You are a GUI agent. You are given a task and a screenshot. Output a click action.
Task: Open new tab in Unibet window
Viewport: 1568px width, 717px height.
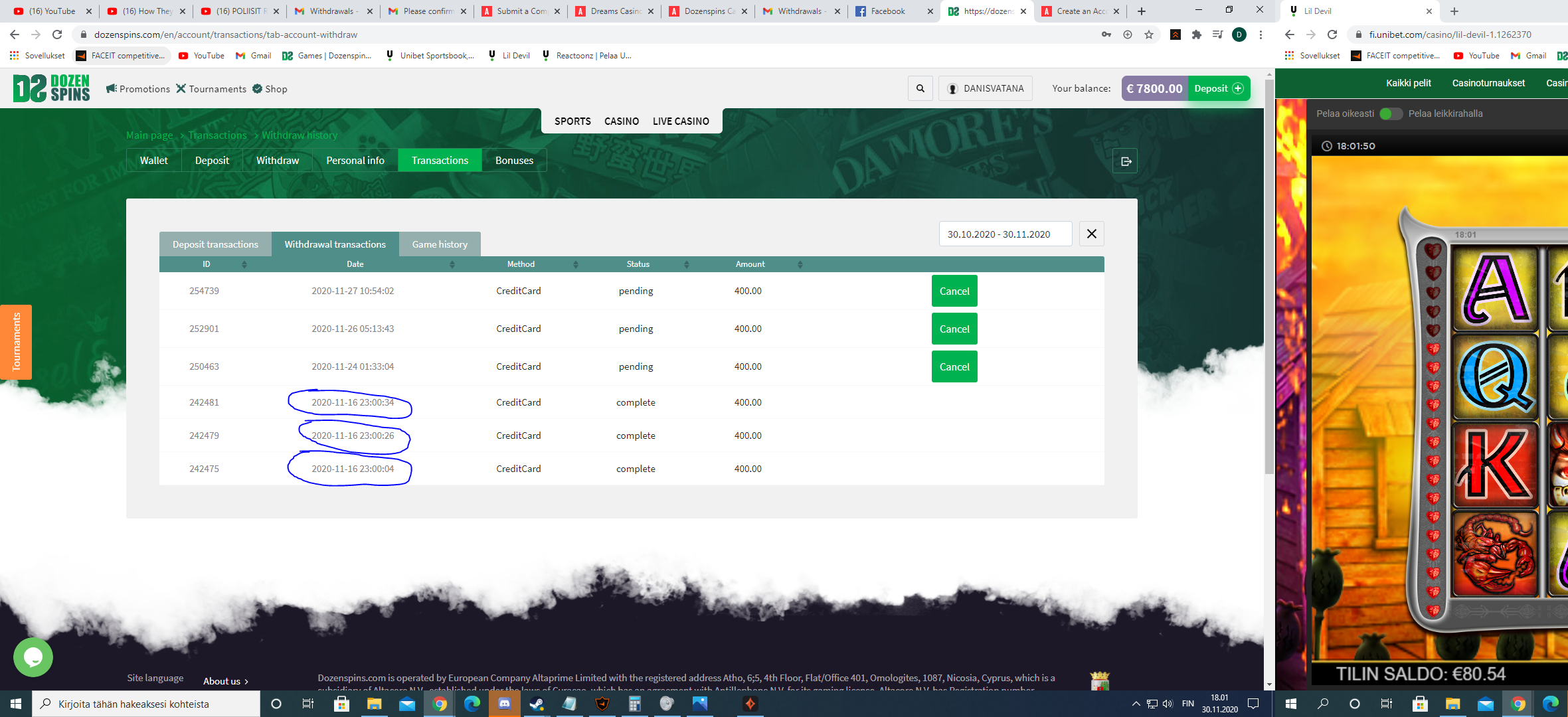point(1454,11)
